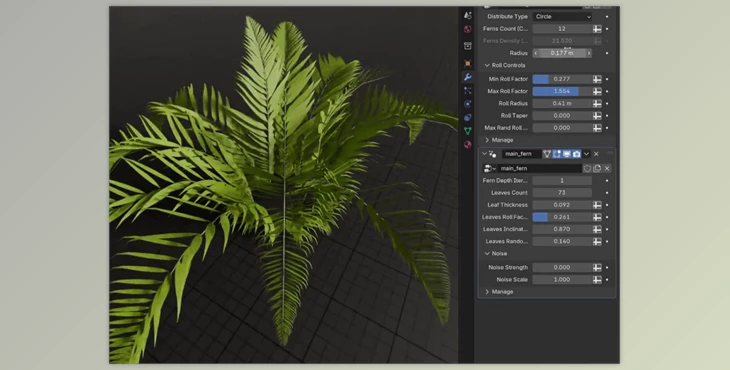
Task: Toggle edit mode display for main_fern modifier
Action: tap(557, 154)
